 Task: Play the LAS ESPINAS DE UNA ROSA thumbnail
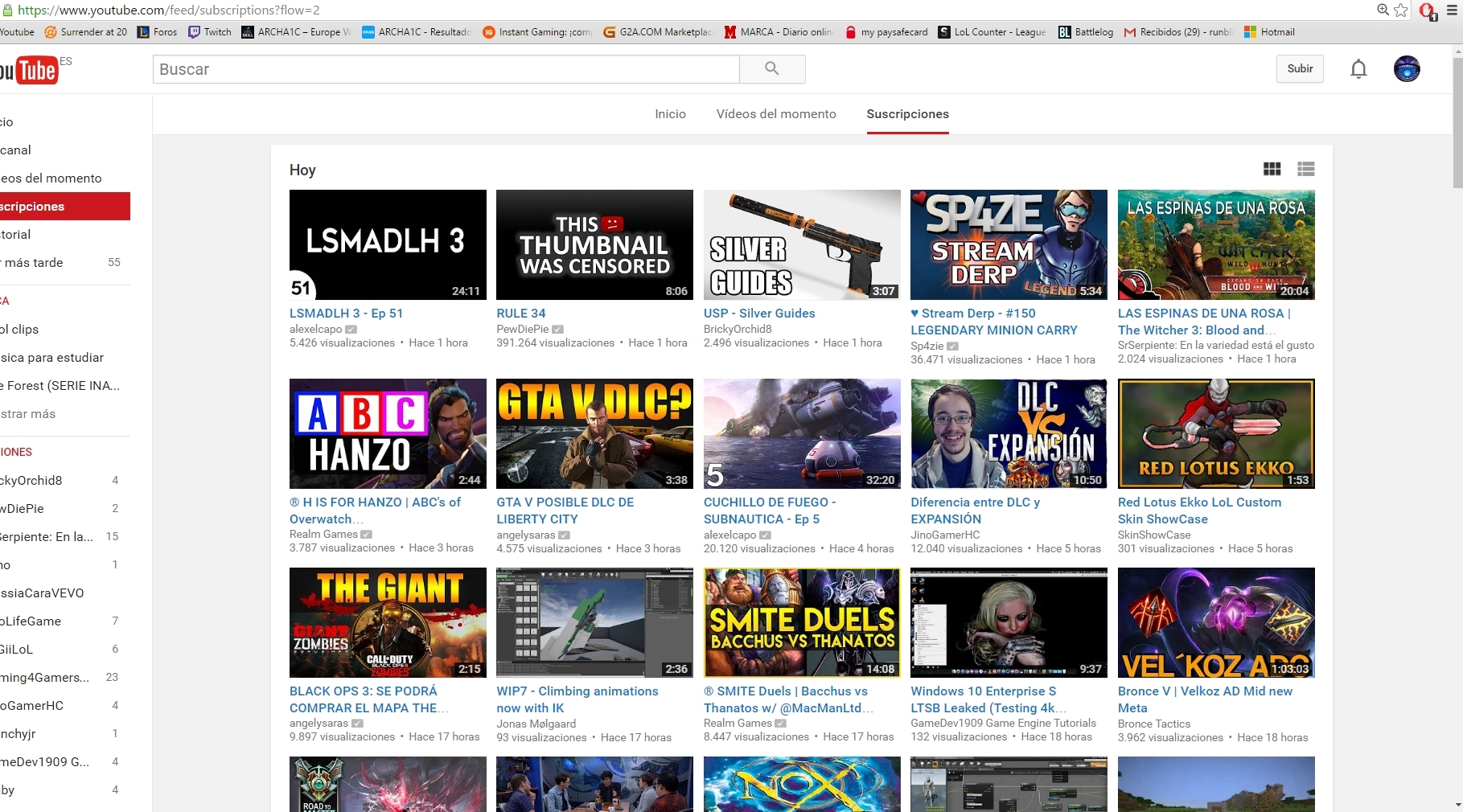1216,244
